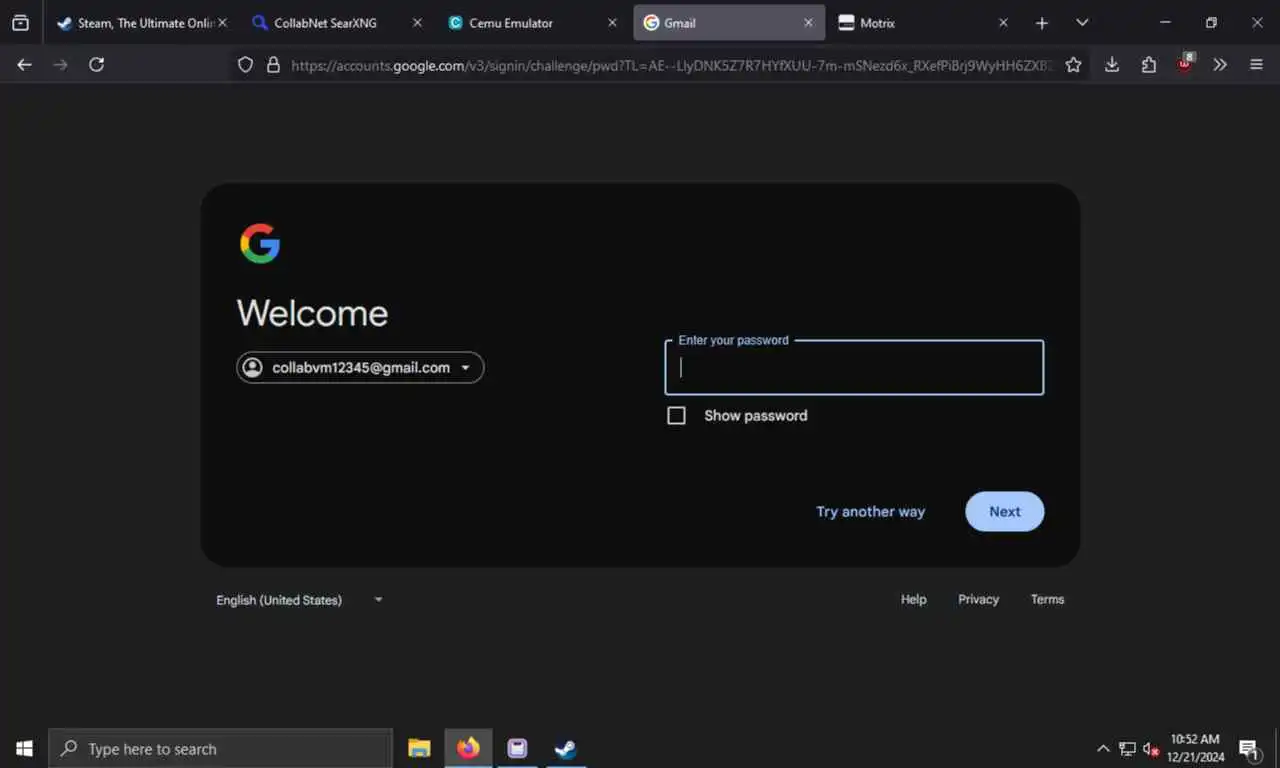Click the forward navigation arrow
Image resolution: width=1280 pixels, height=768 pixels.
coord(61,64)
